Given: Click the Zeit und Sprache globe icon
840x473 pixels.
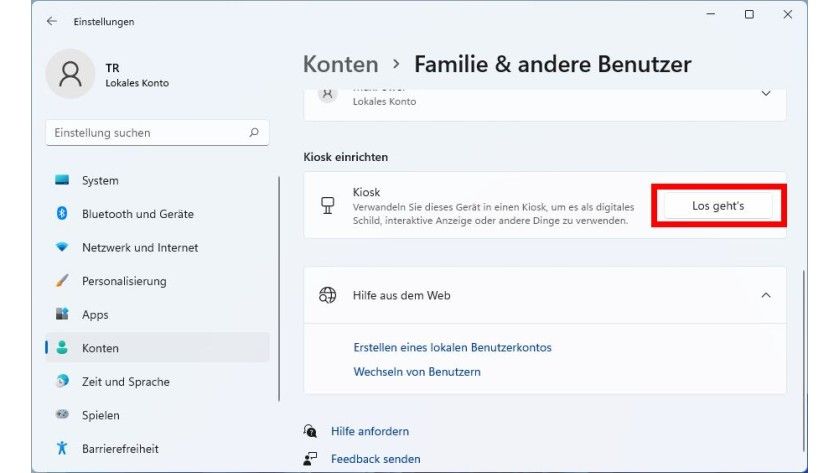Looking at the screenshot, I should (62, 381).
